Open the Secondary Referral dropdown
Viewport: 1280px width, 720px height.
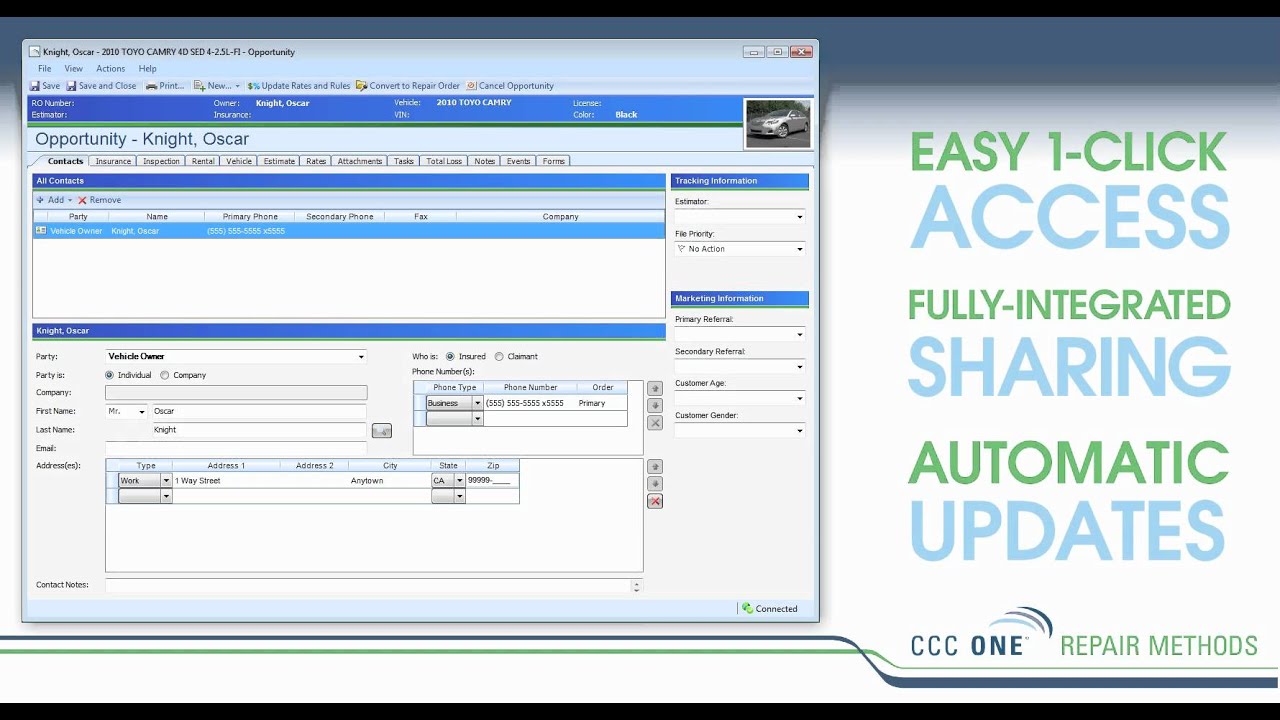(x=799, y=367)
